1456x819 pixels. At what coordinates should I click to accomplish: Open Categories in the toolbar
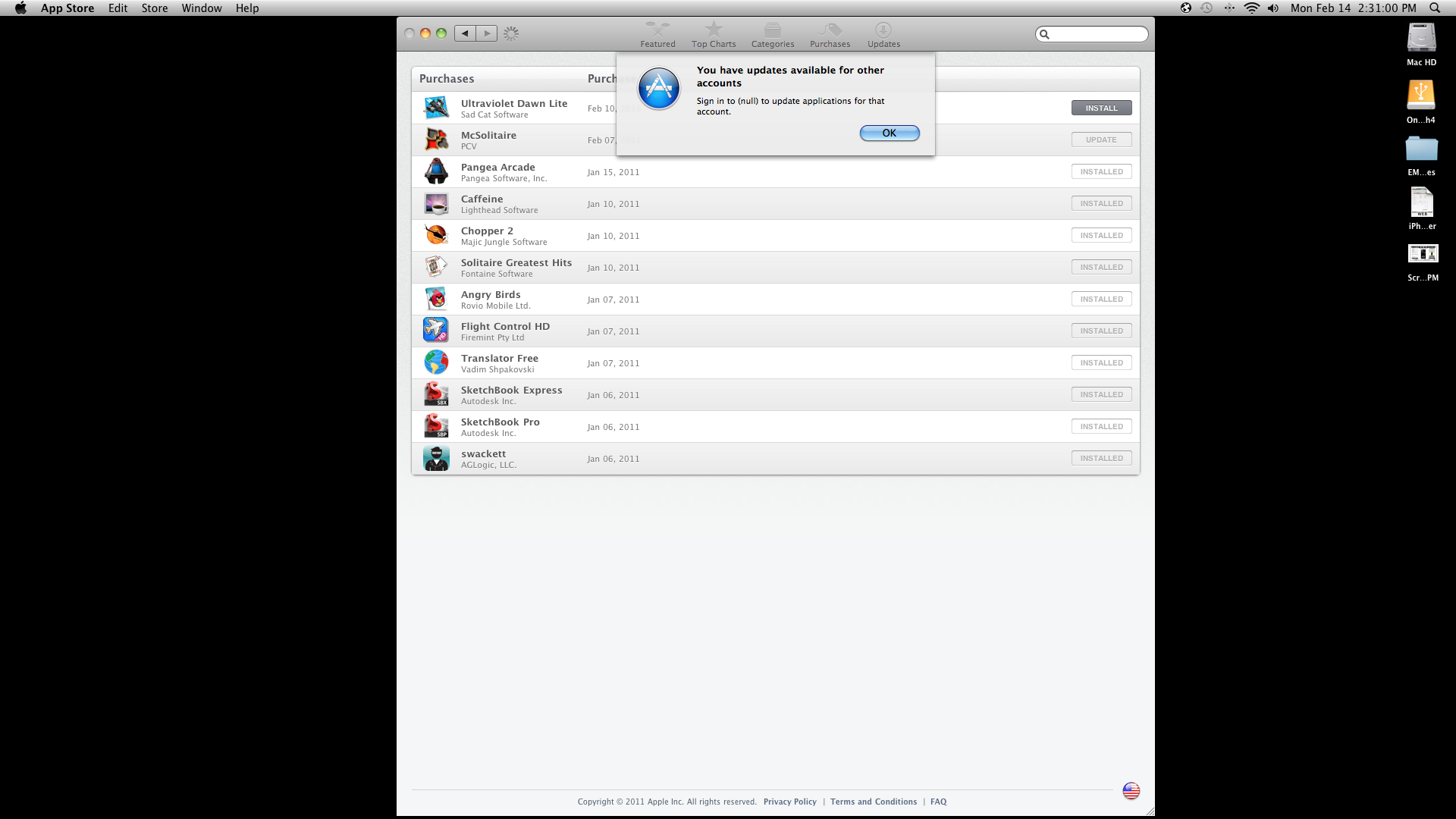pos(773,34)
